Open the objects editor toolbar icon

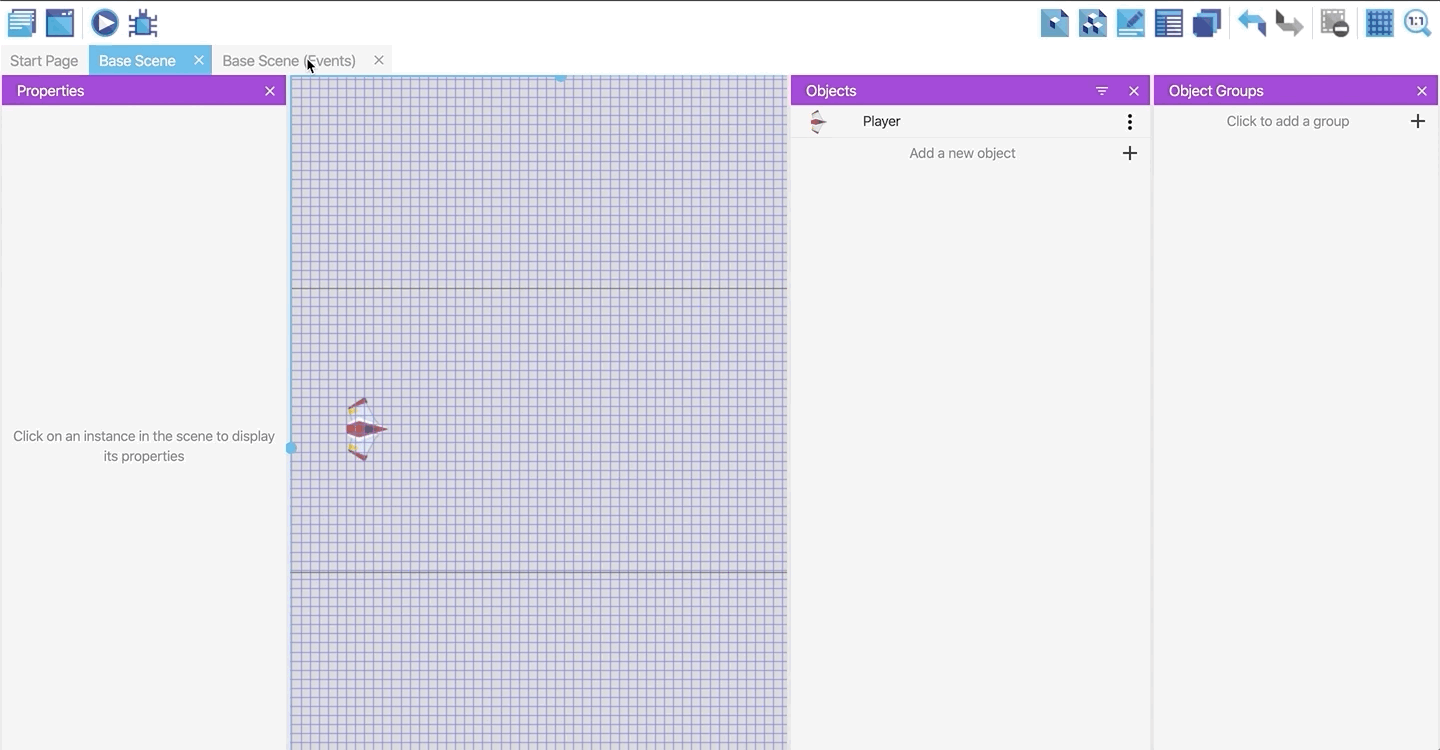point(1054,22)
